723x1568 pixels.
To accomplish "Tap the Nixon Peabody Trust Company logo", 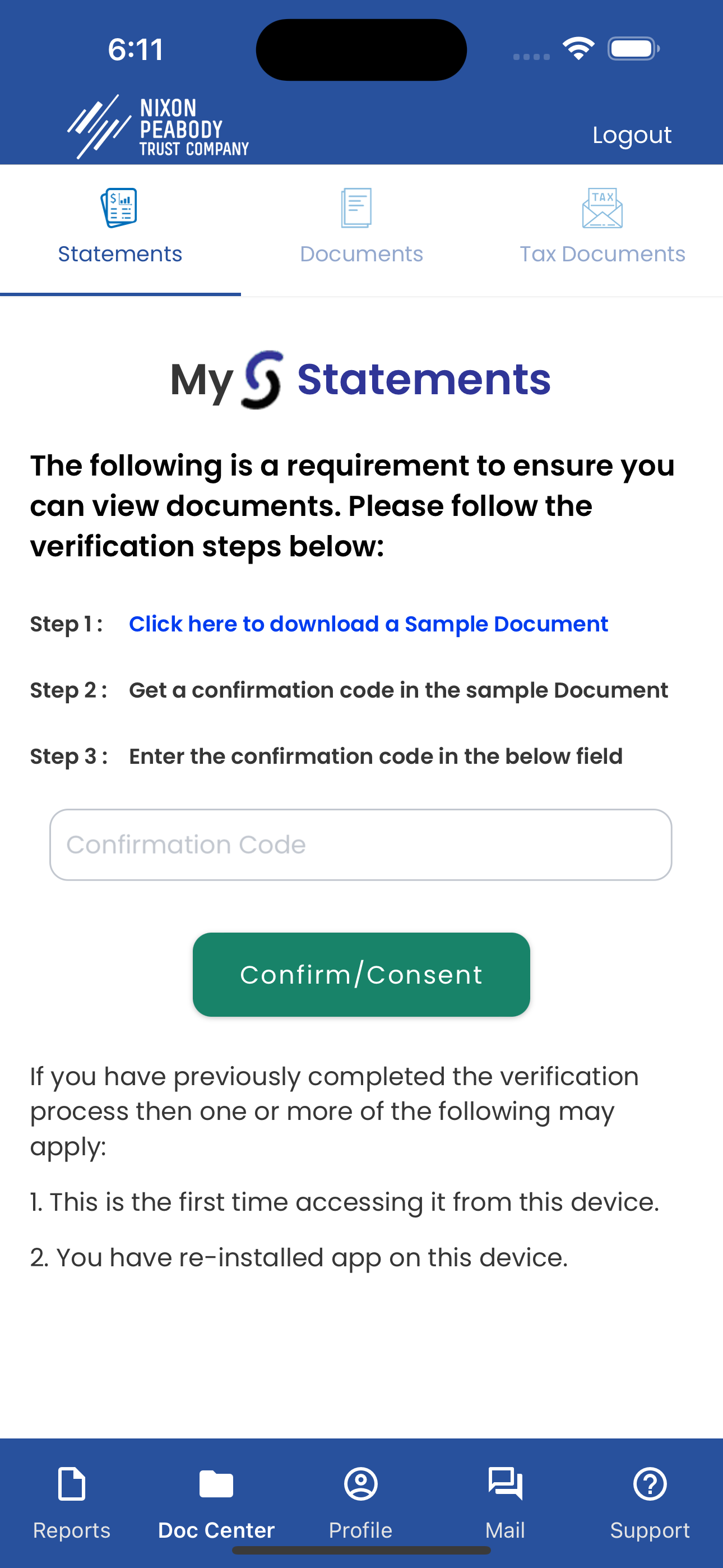I will click(158, 127).
